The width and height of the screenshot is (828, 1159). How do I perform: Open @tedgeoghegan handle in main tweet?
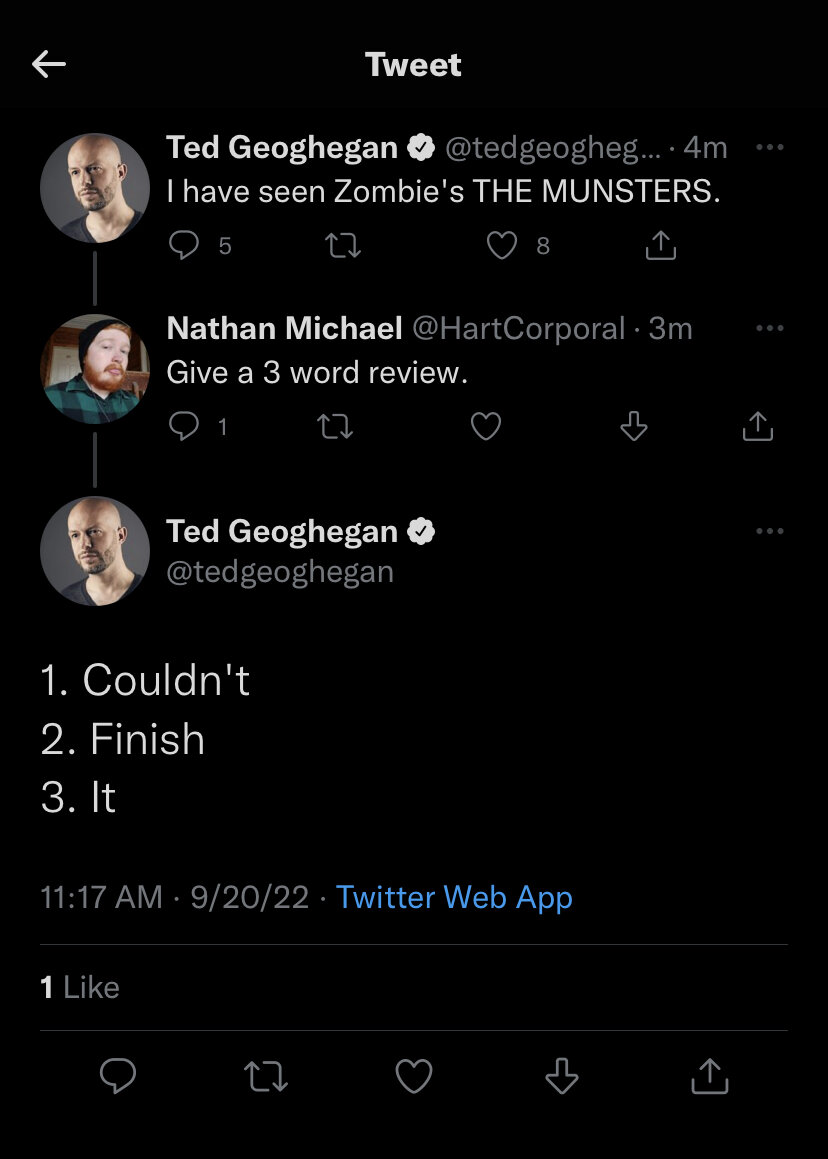pyautogui.click(x=279, y=571)
